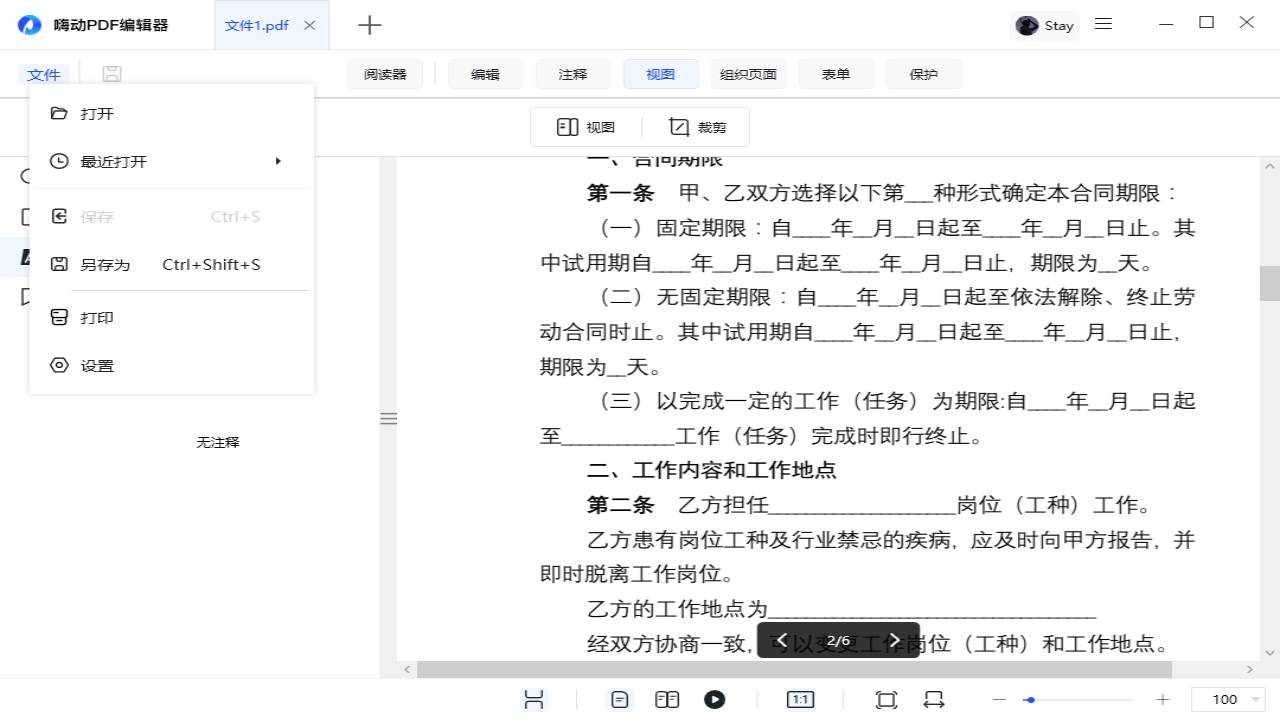Click the horizontal scrollbar left arrow

click(406, 669)
